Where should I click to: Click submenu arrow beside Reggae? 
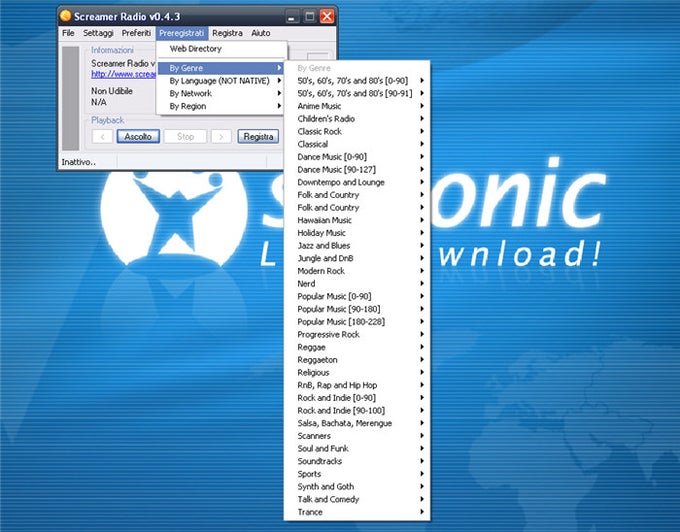(x=422, y=347)
